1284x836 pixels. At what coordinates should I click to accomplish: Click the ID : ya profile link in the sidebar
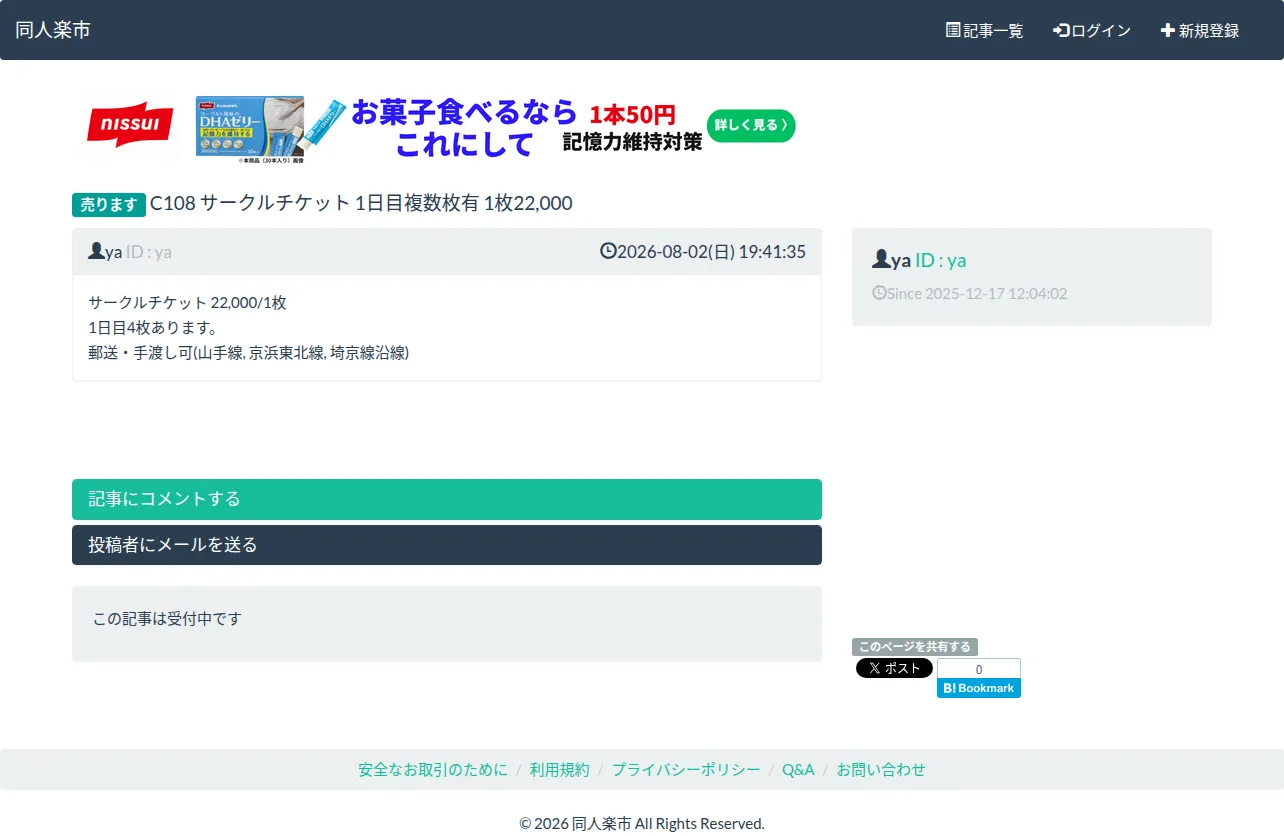pyautogui.click(x=941, y=260)
